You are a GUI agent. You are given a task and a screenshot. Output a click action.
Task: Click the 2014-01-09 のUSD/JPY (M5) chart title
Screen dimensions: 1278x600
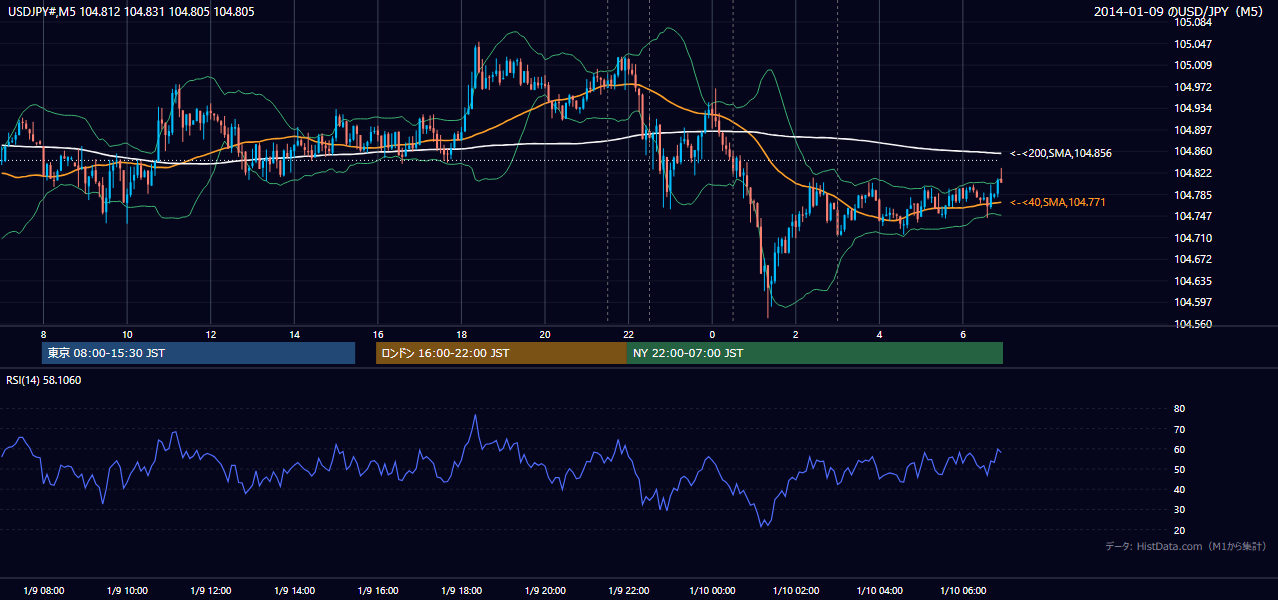point(1180,12)
